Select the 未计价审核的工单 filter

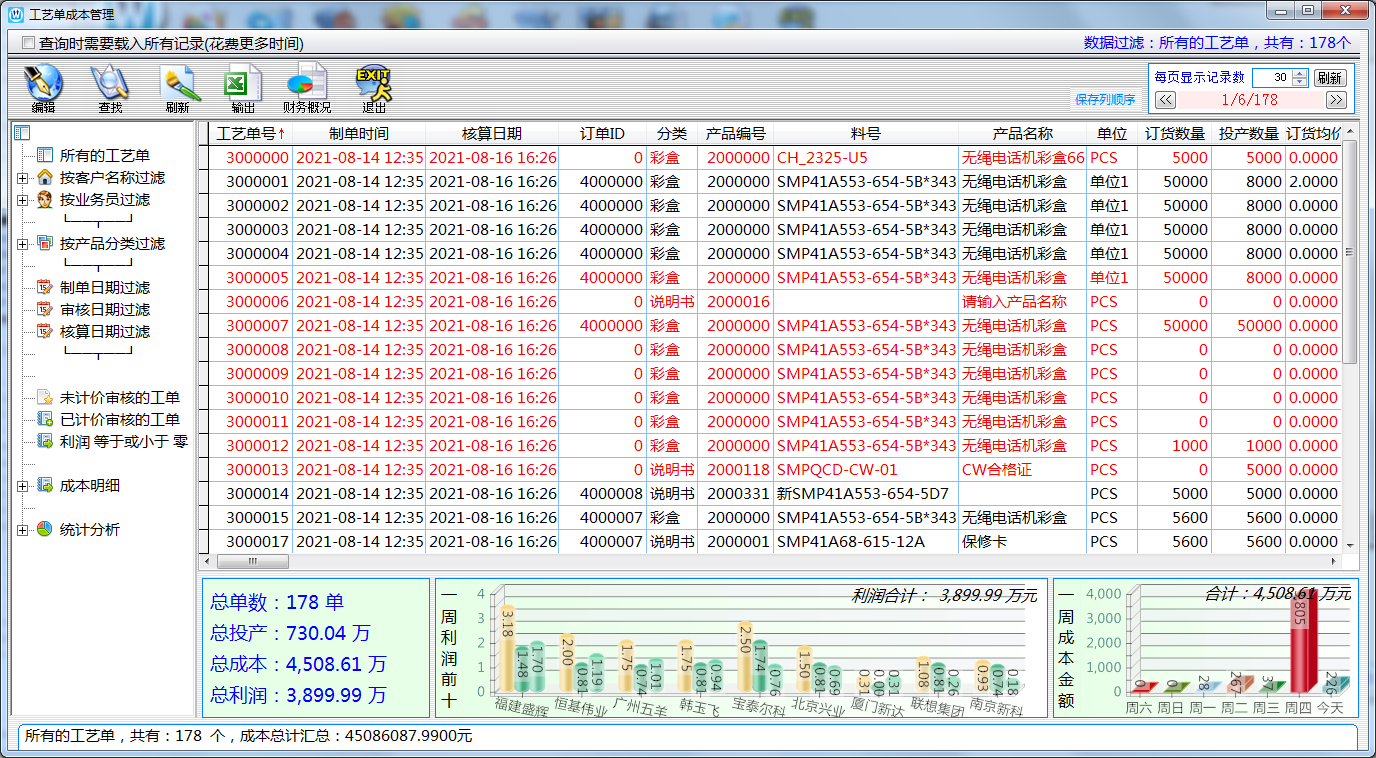[x=120, y=397]
